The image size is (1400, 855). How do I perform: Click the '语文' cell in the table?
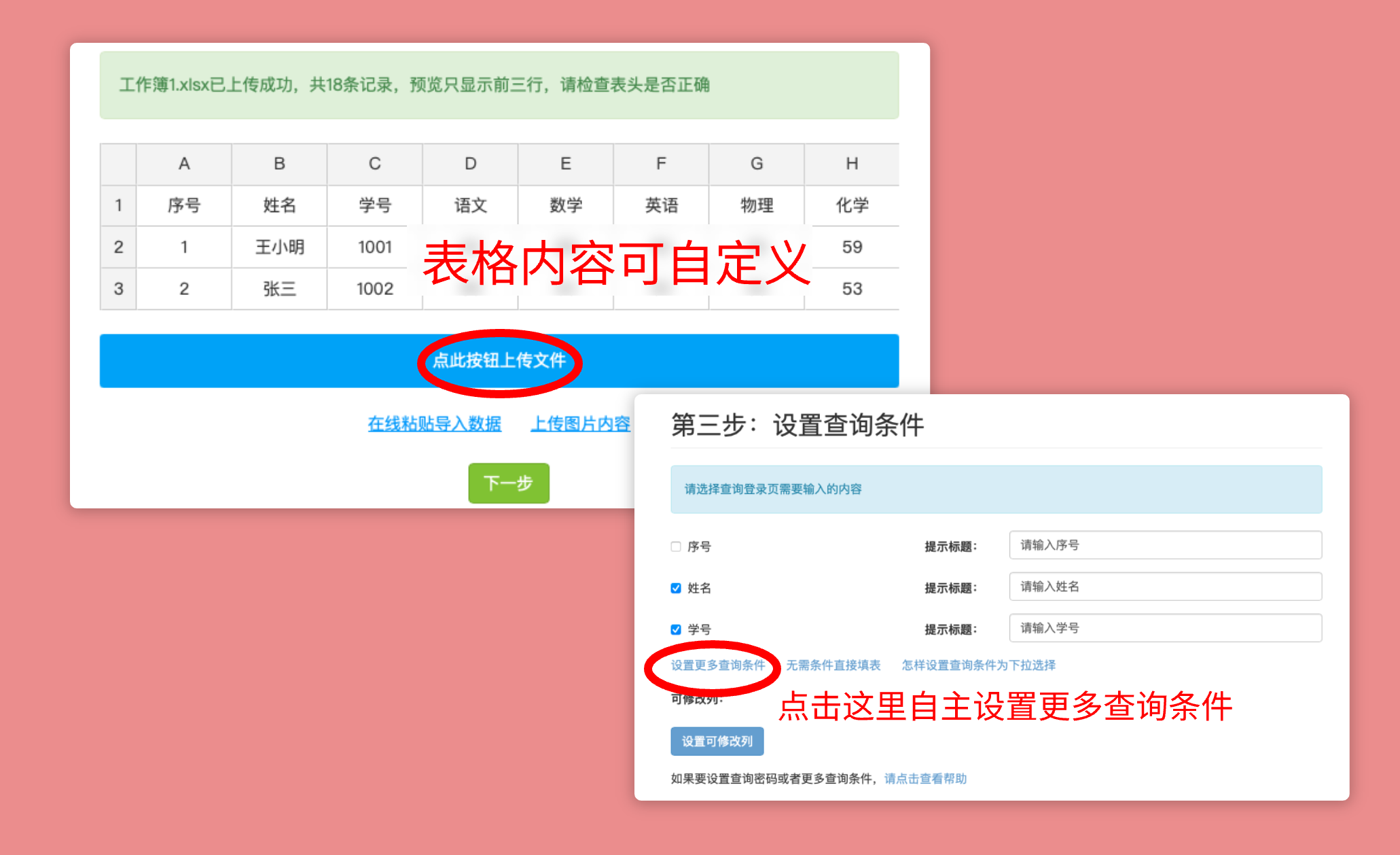tap(470, 205)
